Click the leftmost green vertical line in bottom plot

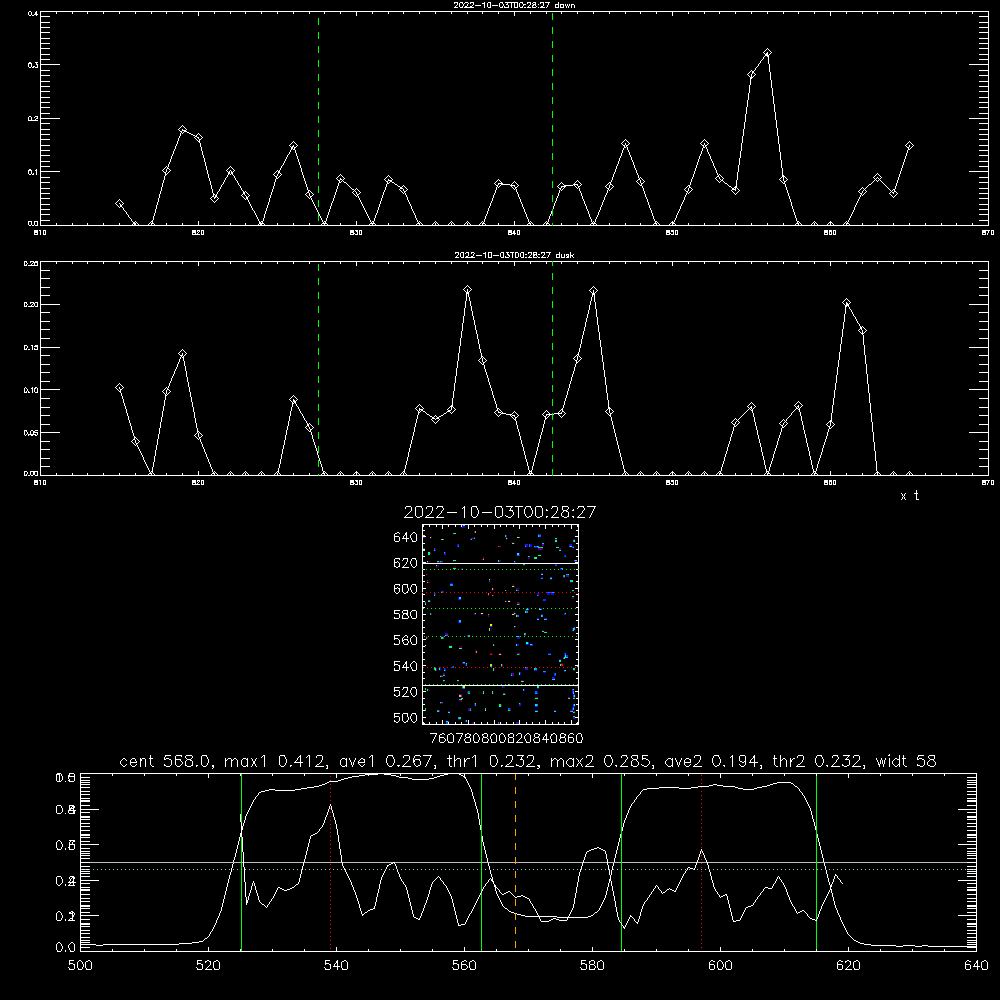(x=241, y=861)
